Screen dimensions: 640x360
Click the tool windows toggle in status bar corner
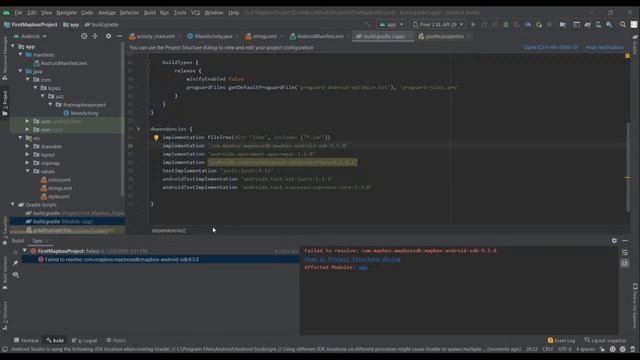[x=5, y=349]
